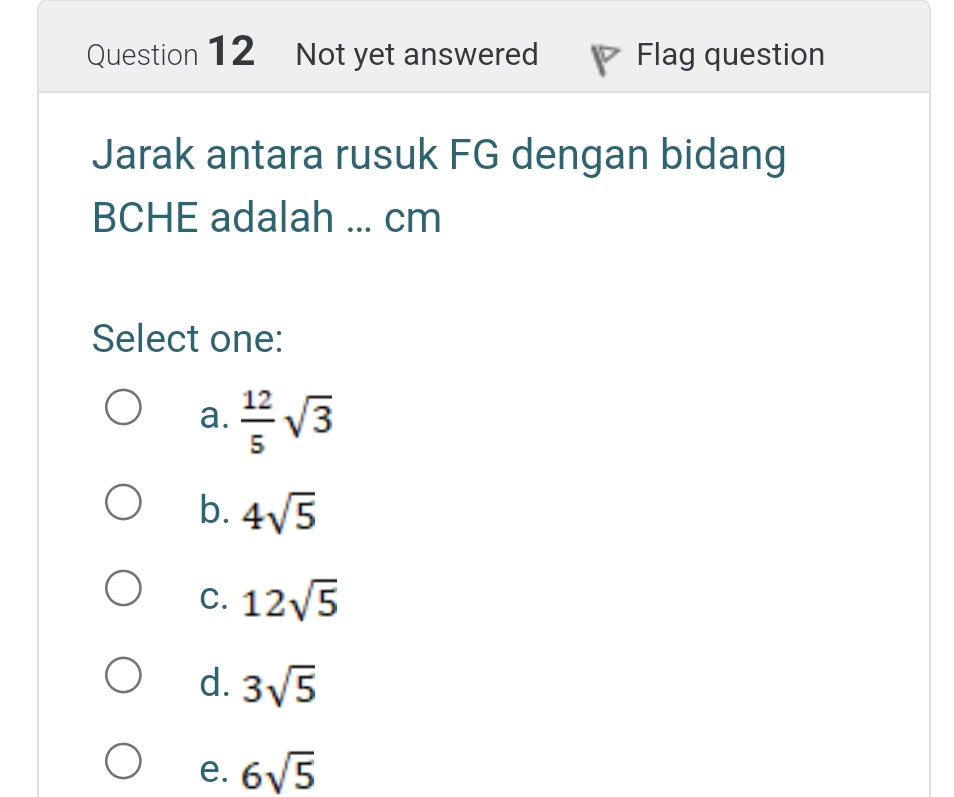
Task: Click the 'BCHE adalah ... cm' question line
Action: [x=267, y=218]
